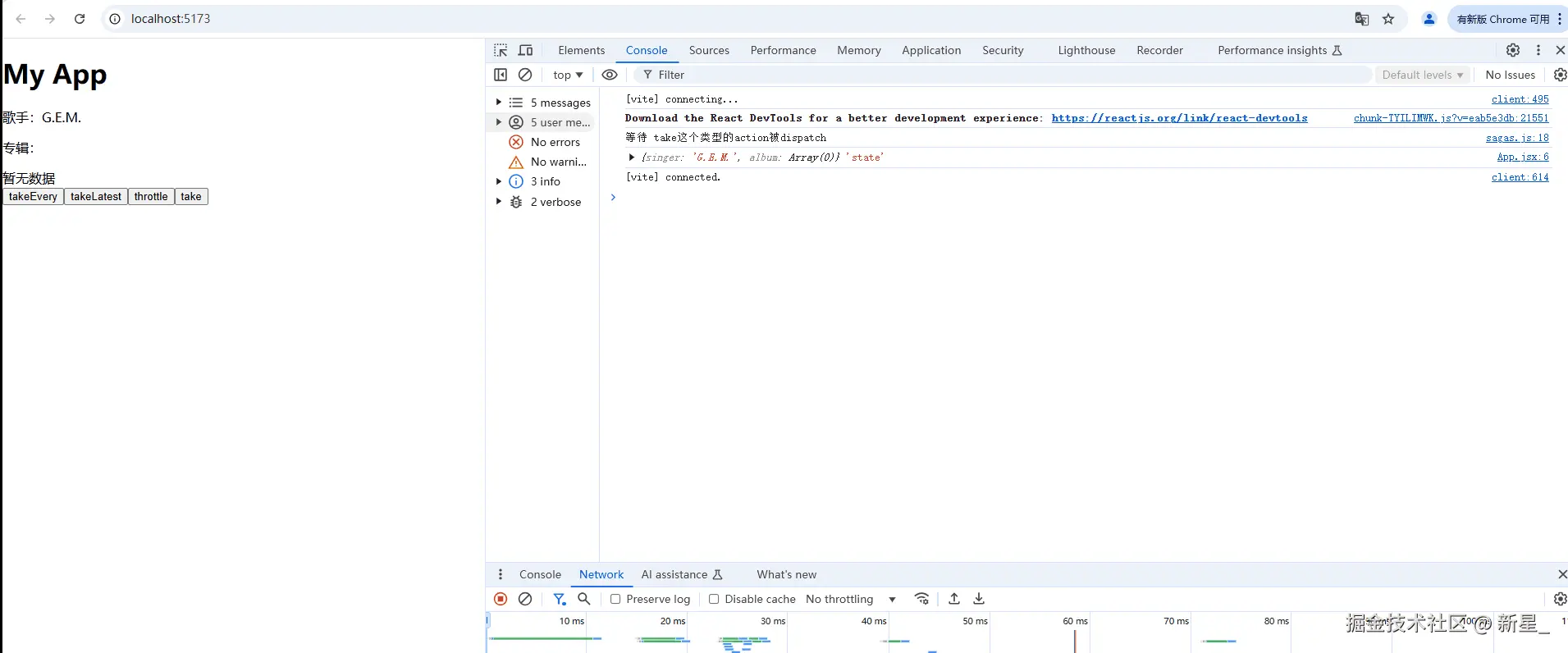View site information icon next to the URL
The height and width of the screenshot is (653, 1568).
click(116, 19)
